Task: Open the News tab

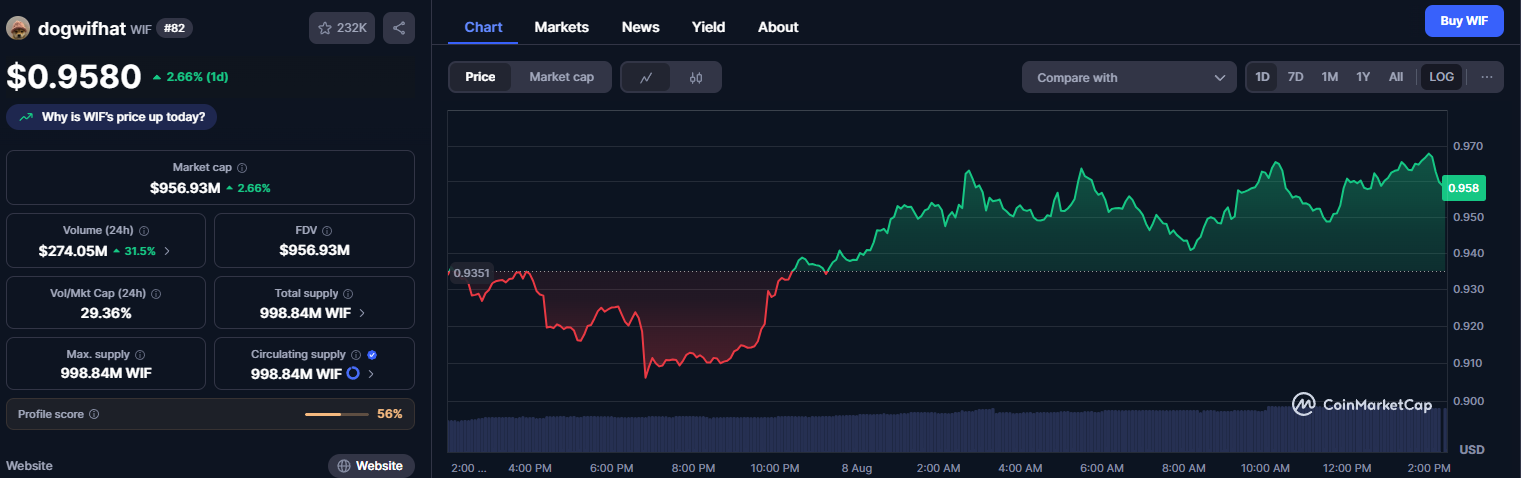Action: click(641, 27)
